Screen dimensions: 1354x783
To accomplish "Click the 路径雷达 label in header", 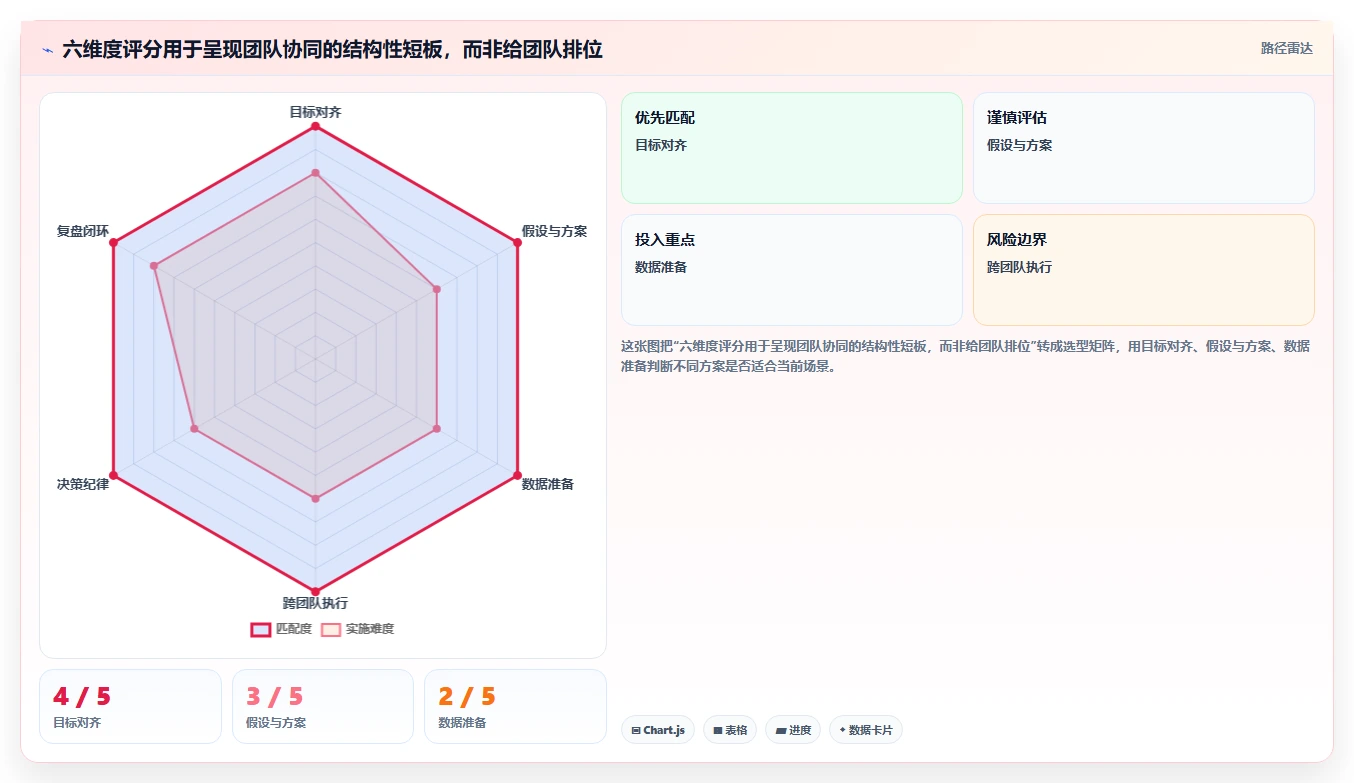I will [x=1286, y=48].
